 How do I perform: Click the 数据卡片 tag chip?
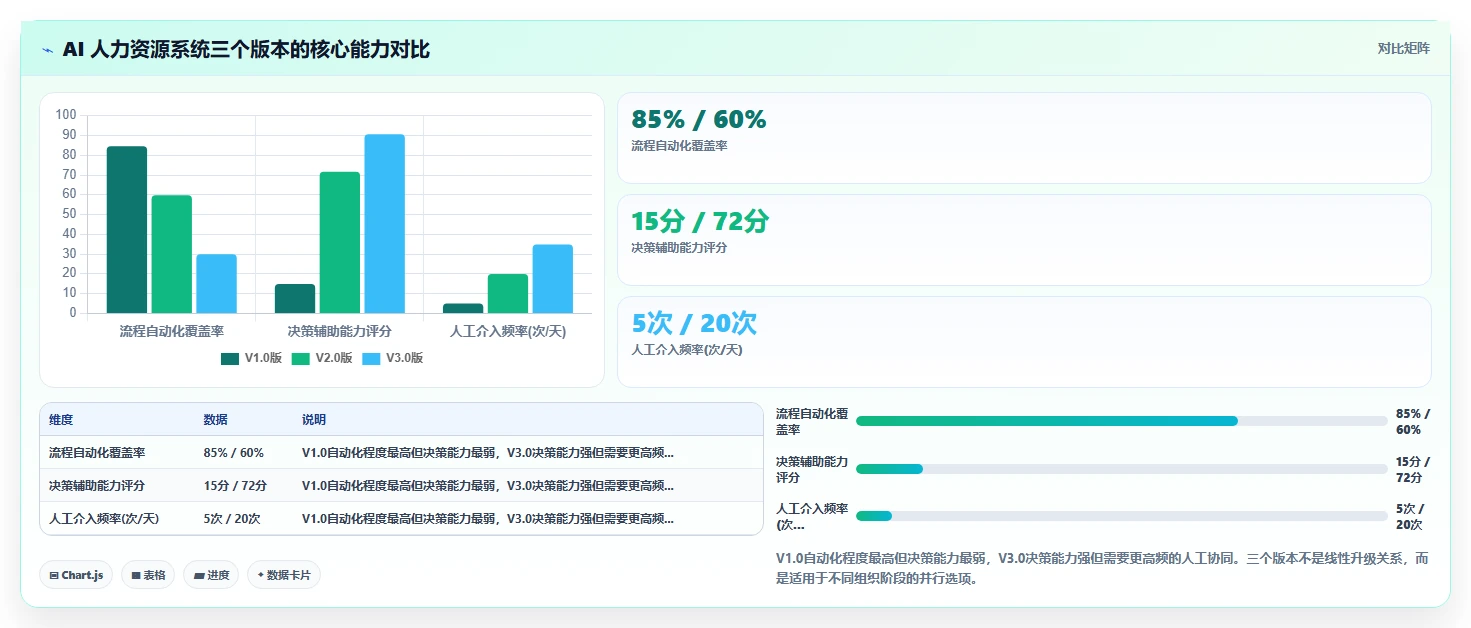(x=284, y=575)
